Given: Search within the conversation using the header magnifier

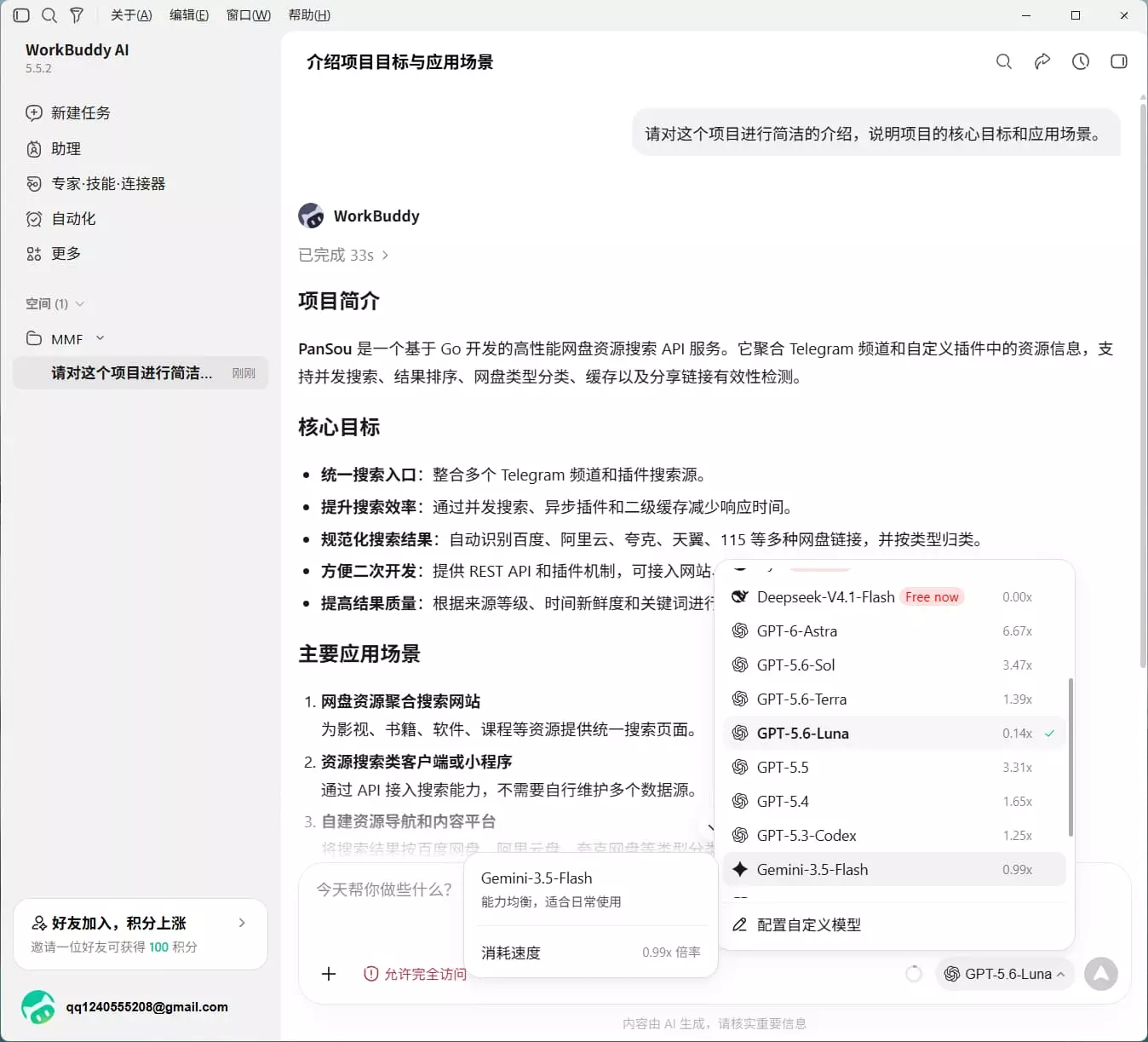Looking at the screenshot, I should point(1004,61).
